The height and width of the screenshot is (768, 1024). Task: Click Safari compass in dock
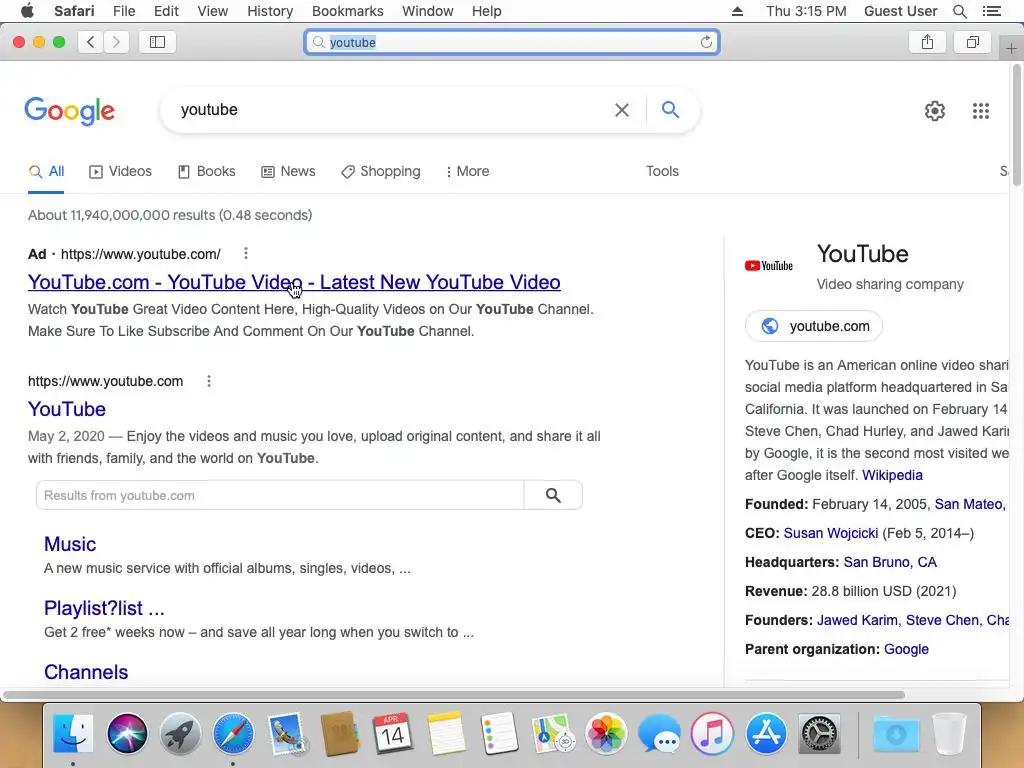(233, 733)
